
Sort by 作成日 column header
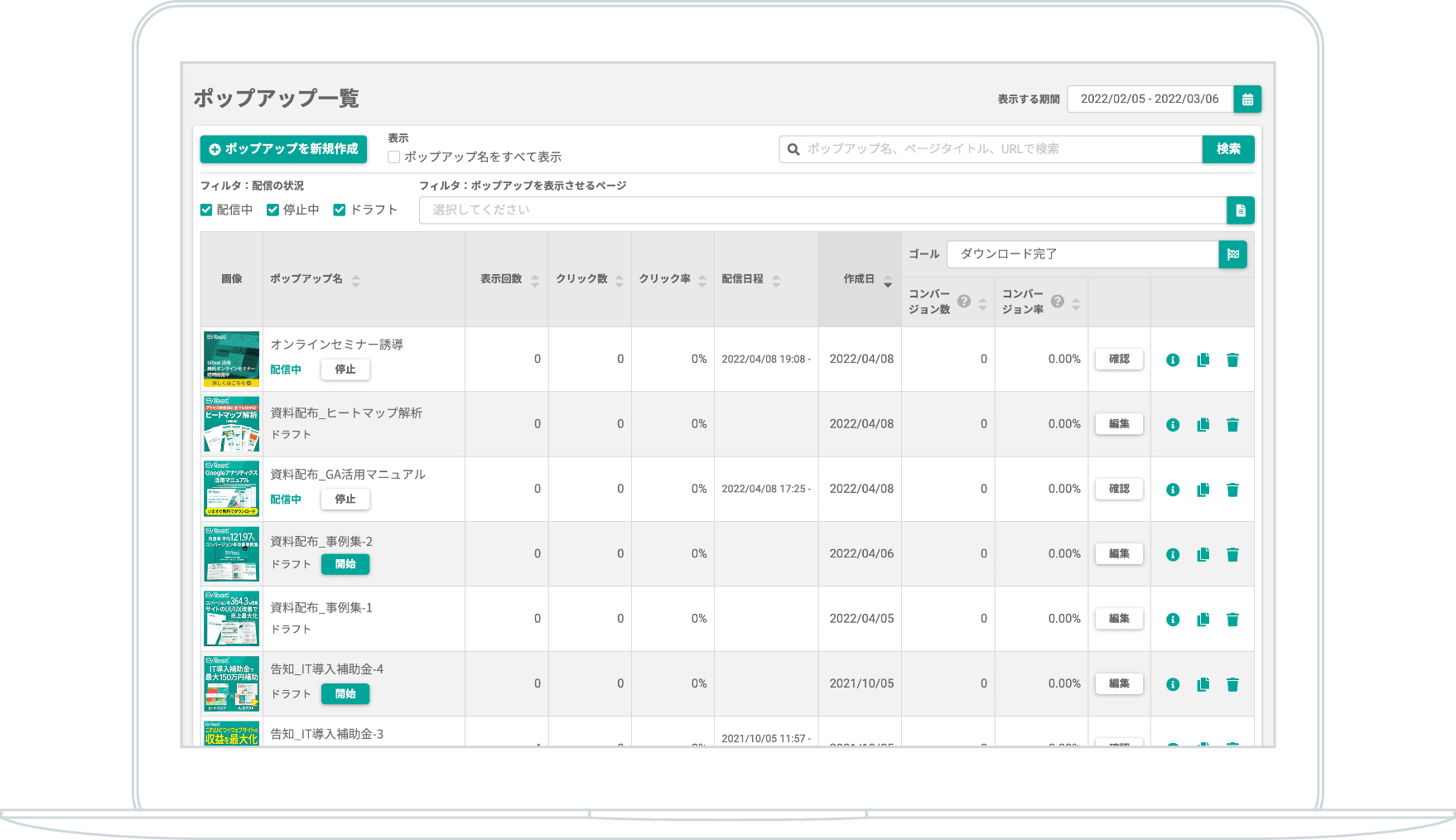(860, 279)
